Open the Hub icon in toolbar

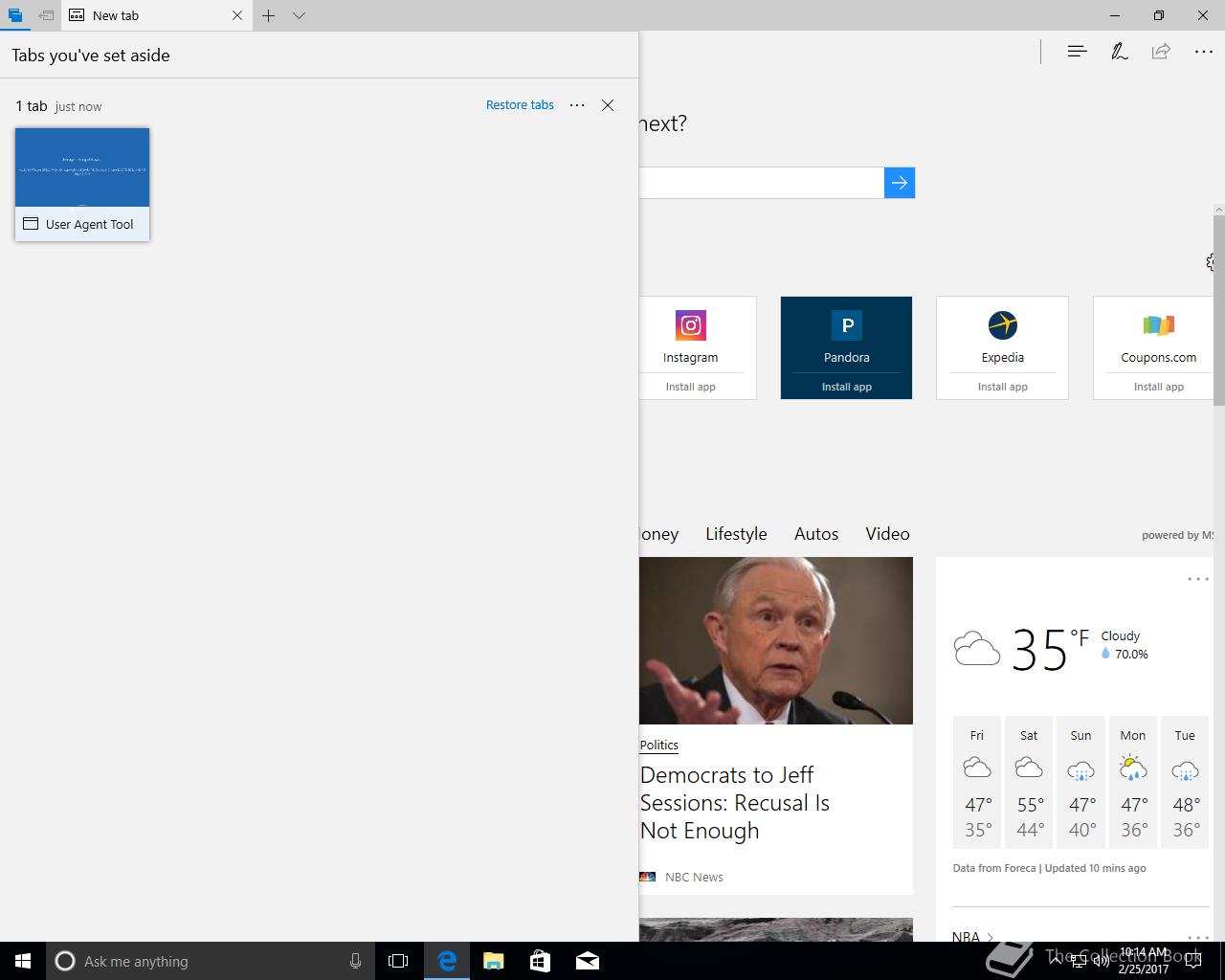(x=1077, y=52)
